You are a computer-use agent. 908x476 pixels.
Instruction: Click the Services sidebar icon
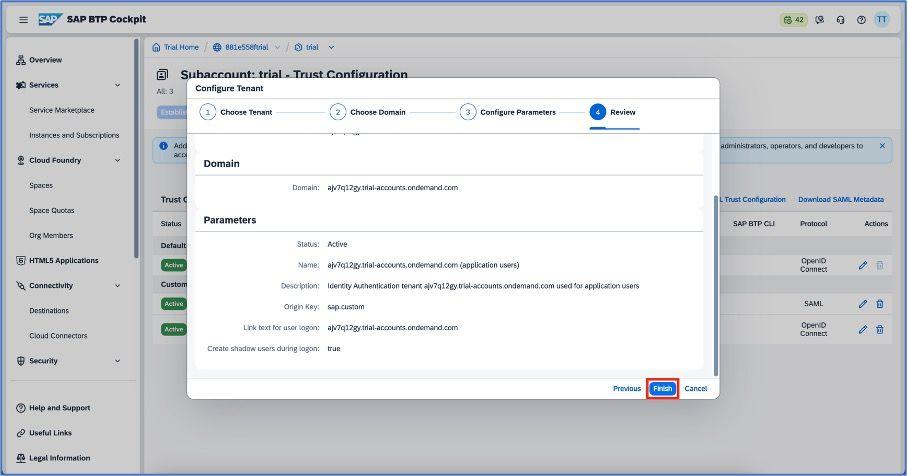[x=21, y=85]
